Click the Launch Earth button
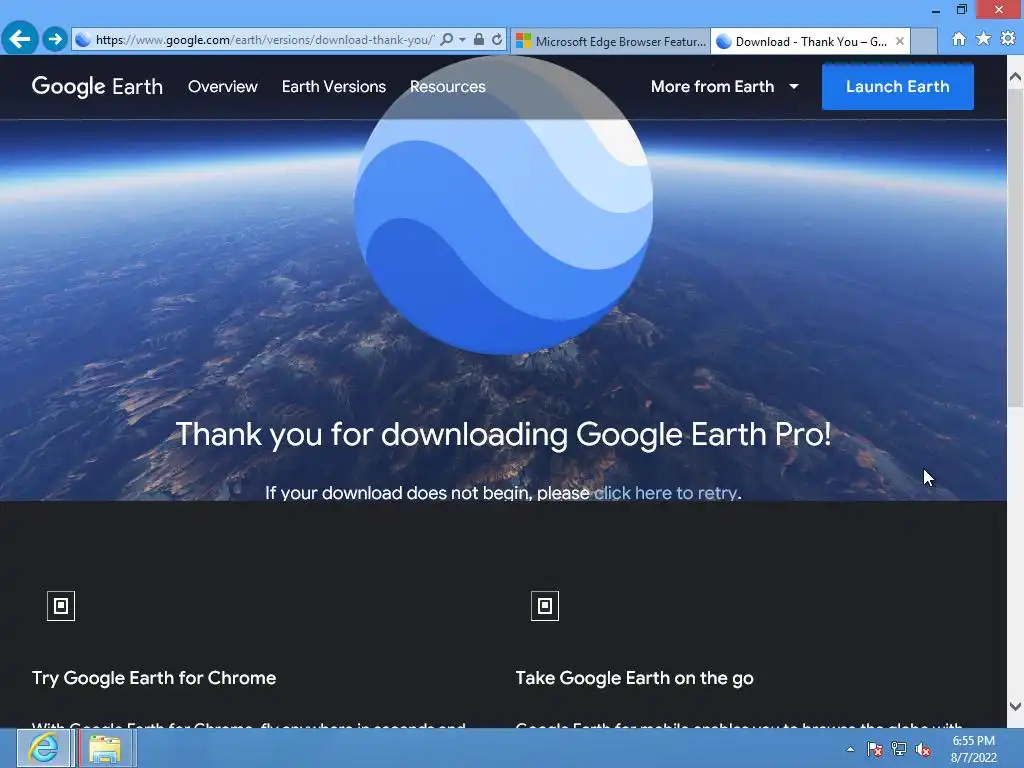1024x768 pixels. click(x=897, y=86)
